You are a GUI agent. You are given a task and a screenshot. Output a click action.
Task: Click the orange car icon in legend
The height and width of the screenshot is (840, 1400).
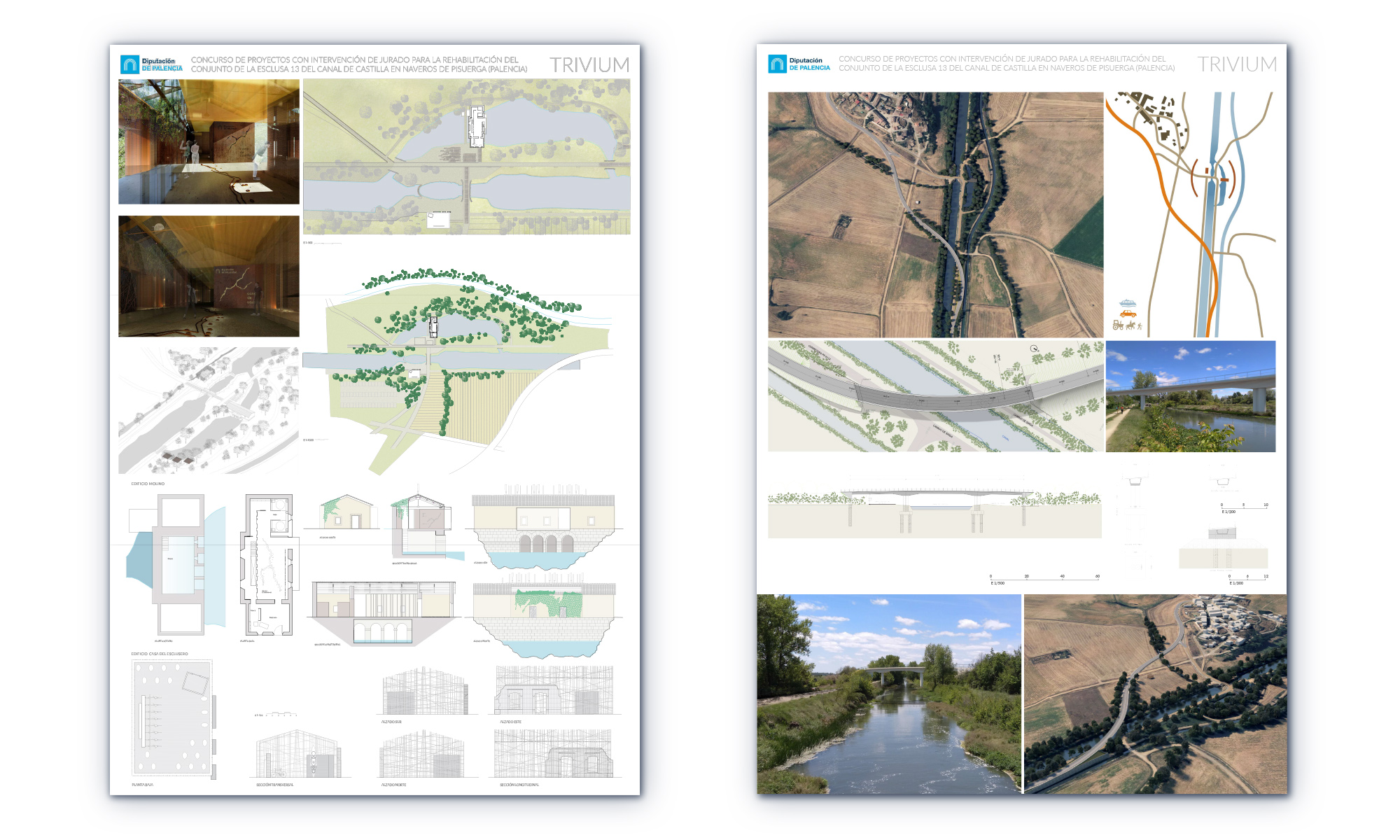pyautogui.click(x=1128, y=314)
